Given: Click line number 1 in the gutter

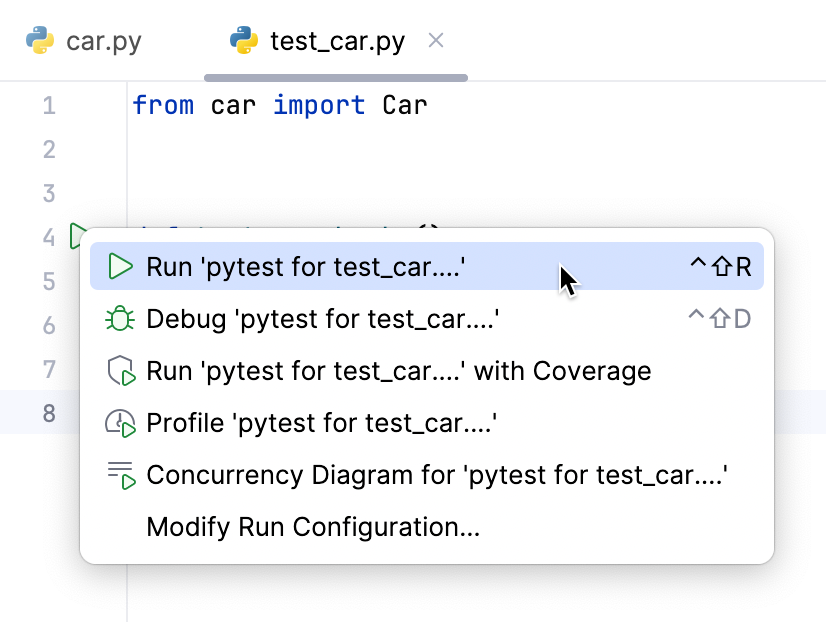Looking at the screenshot, I should point(49,105).
